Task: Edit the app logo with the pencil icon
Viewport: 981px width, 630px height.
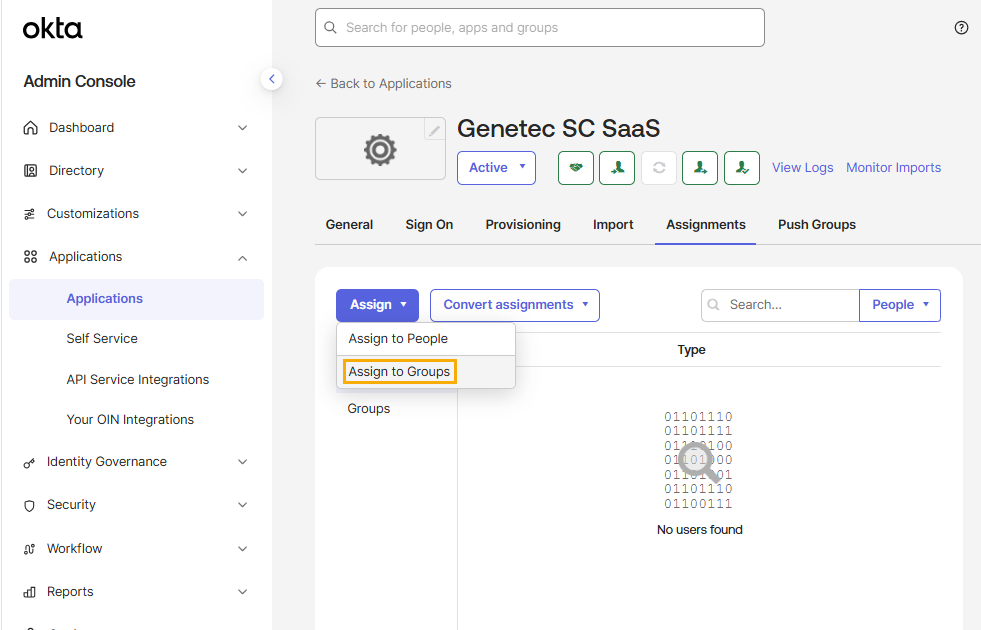Action: [x=434, y=130]
